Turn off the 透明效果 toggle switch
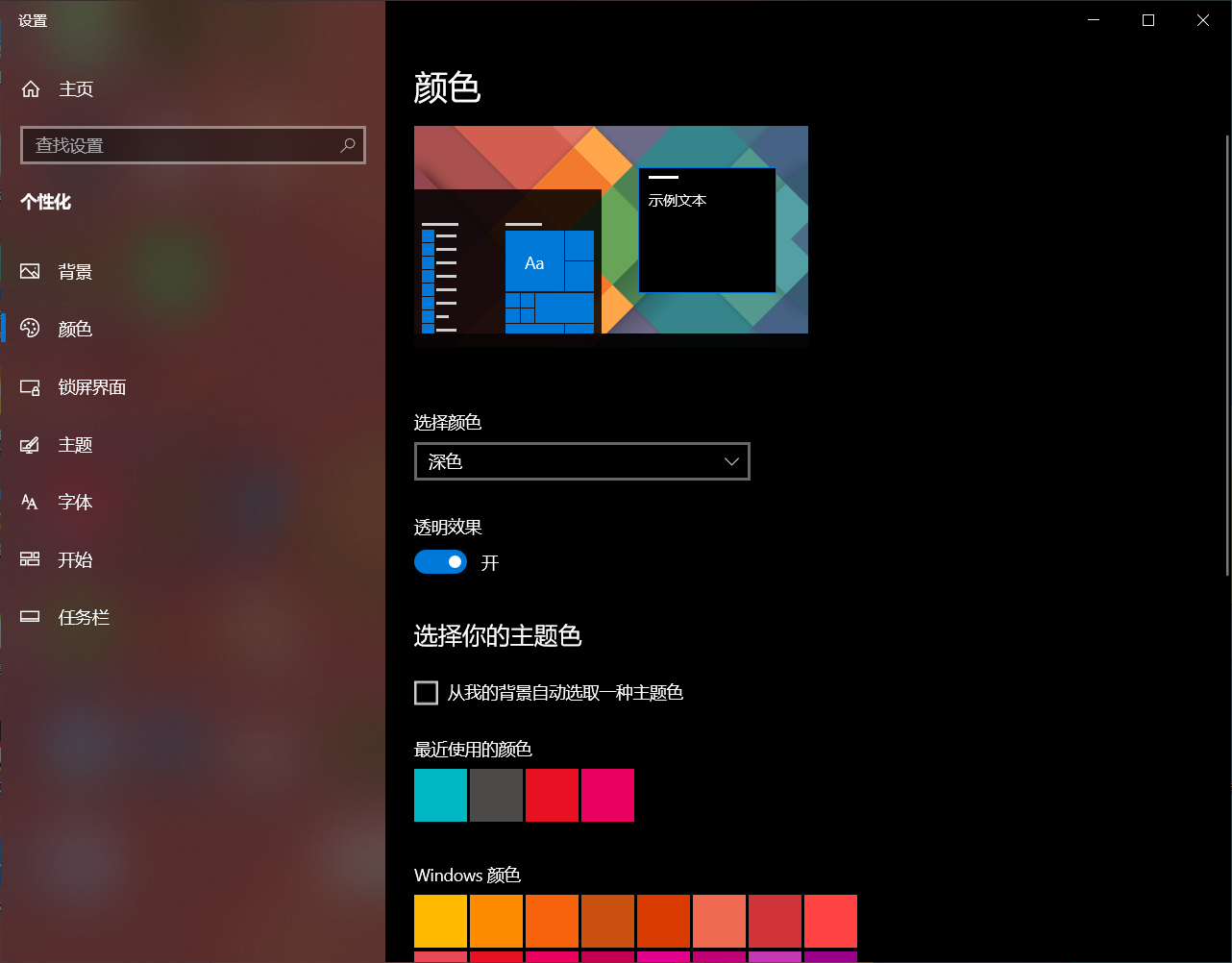The image size is (1232, 963). click(440, 562)
